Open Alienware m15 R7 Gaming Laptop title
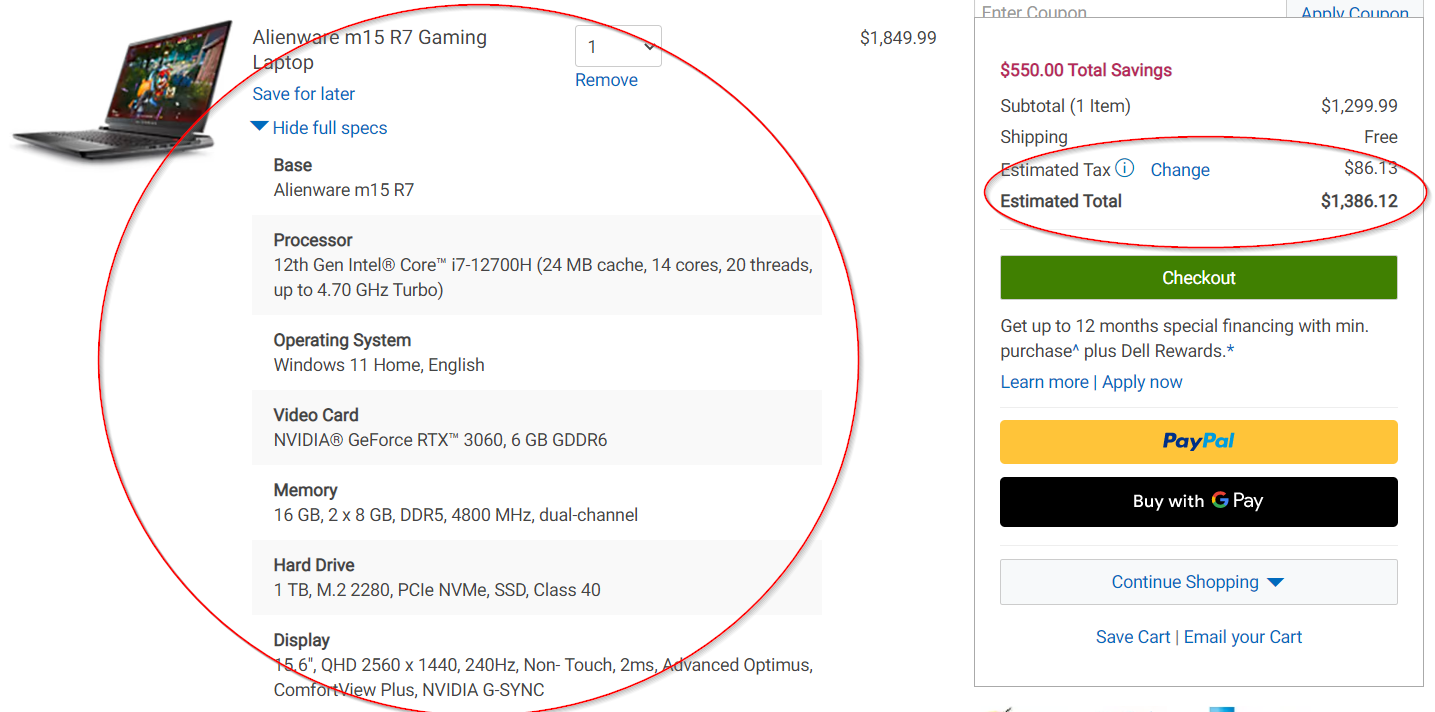 pyautogui.click(x=370, y=50)
